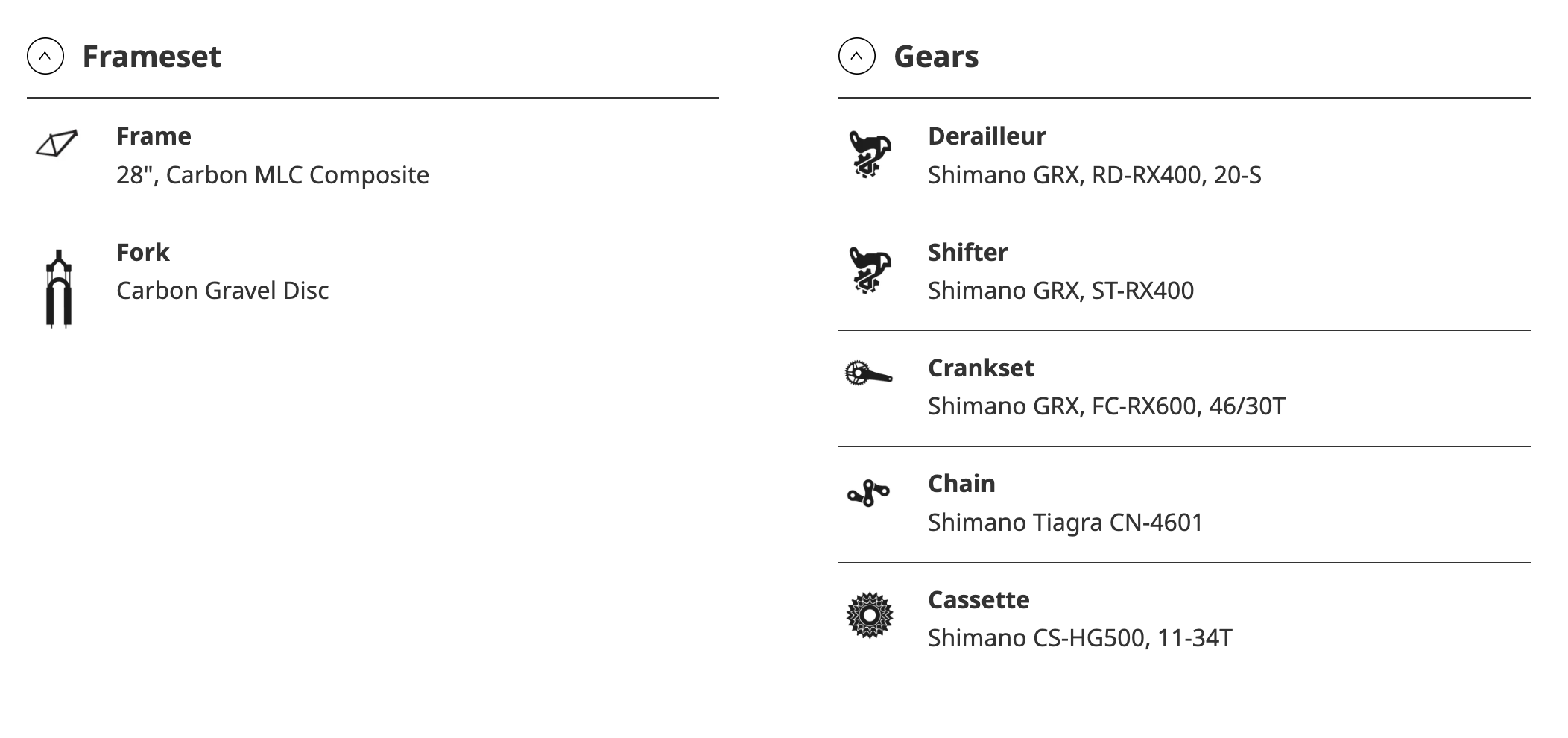
Task: Click the Carbon Gravel Disc text
Action: (x=222, y=291)
